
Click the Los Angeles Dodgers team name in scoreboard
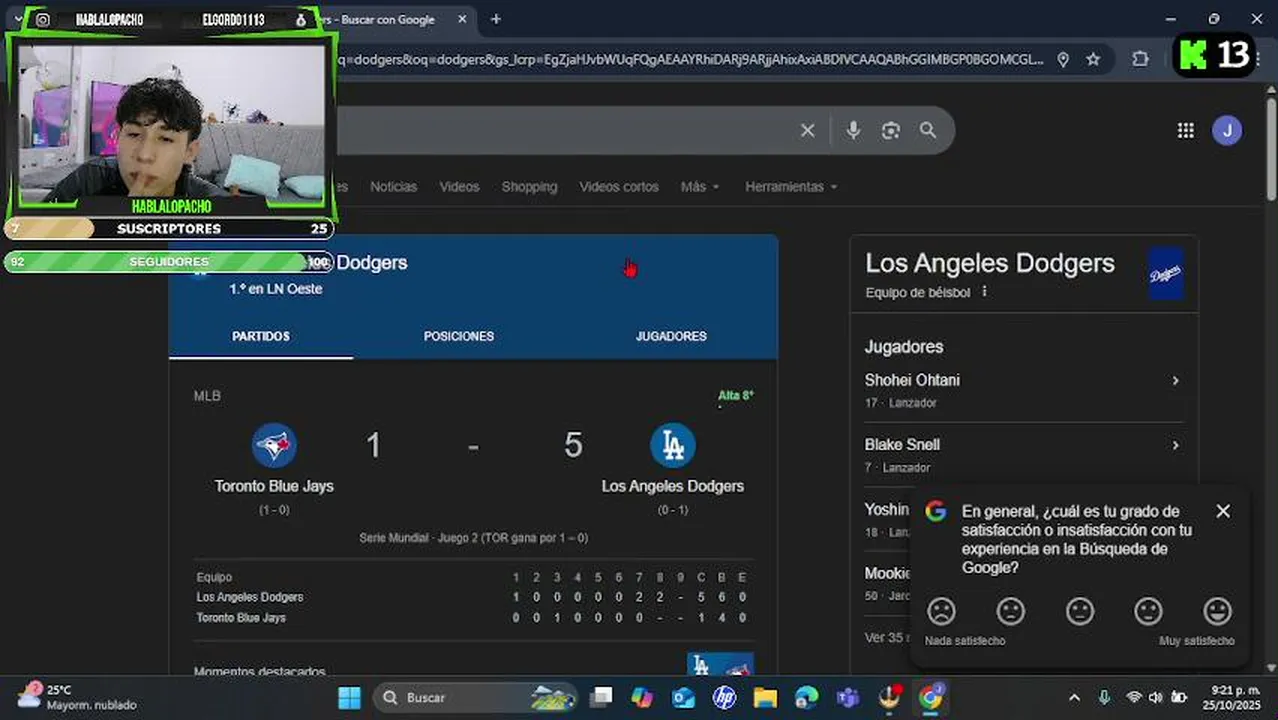[x=672, y=486]
